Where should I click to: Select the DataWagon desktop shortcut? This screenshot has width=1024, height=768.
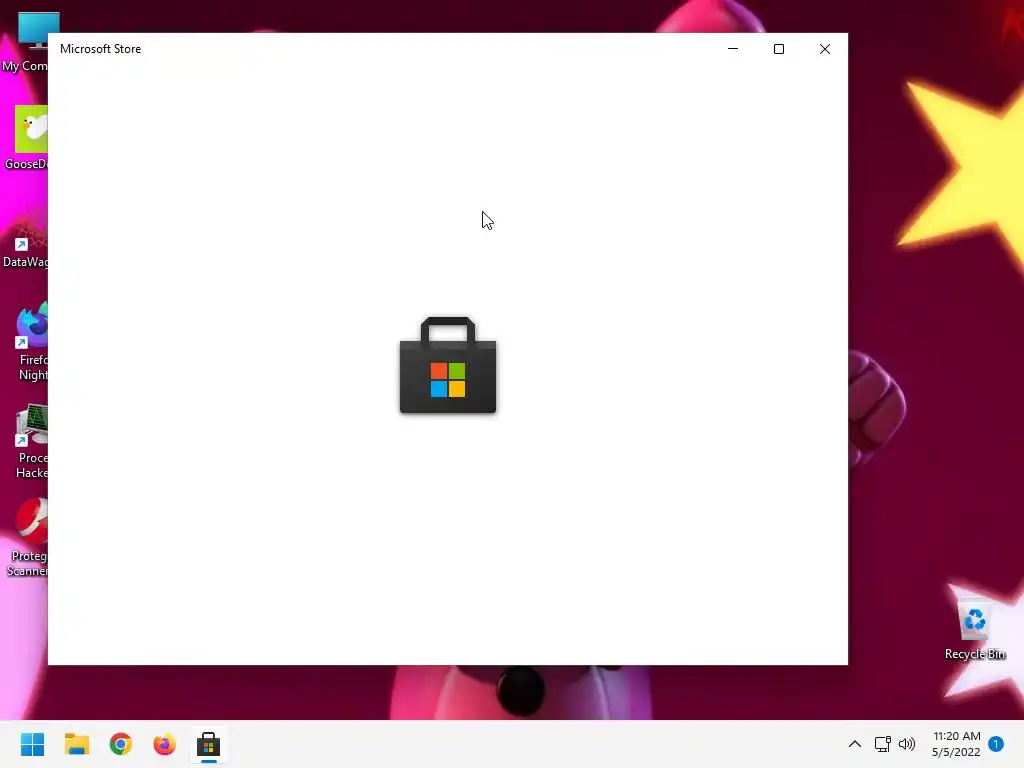25,236
